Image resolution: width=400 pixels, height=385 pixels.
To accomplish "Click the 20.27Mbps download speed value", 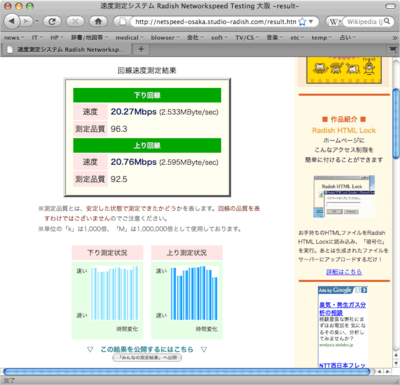I will [x=134, y=112].
